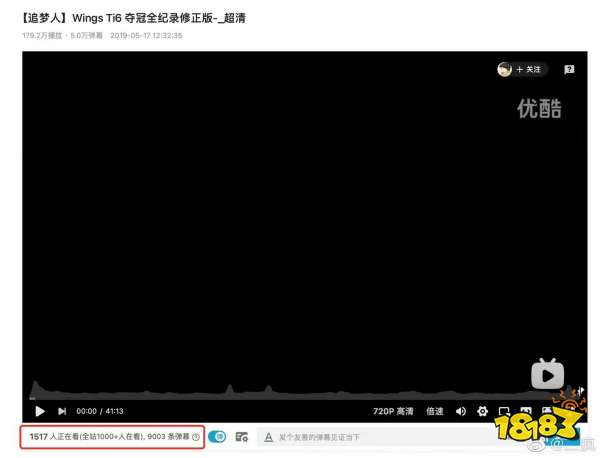600x458 pixels.
Task: Click the 179.2万播放 view count
Action: (42, 36)
